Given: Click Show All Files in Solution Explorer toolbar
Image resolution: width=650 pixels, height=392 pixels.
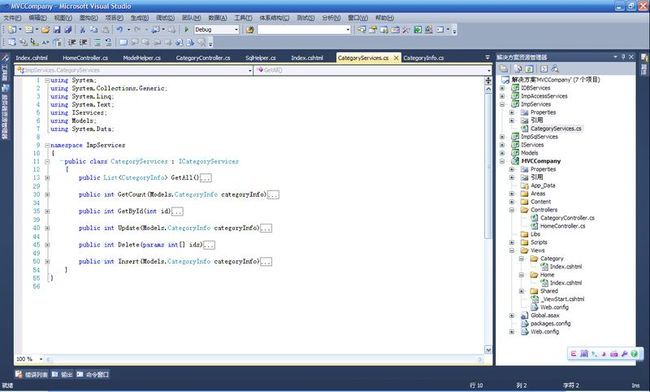Looking at the screenshot, I should click(518, 69).
